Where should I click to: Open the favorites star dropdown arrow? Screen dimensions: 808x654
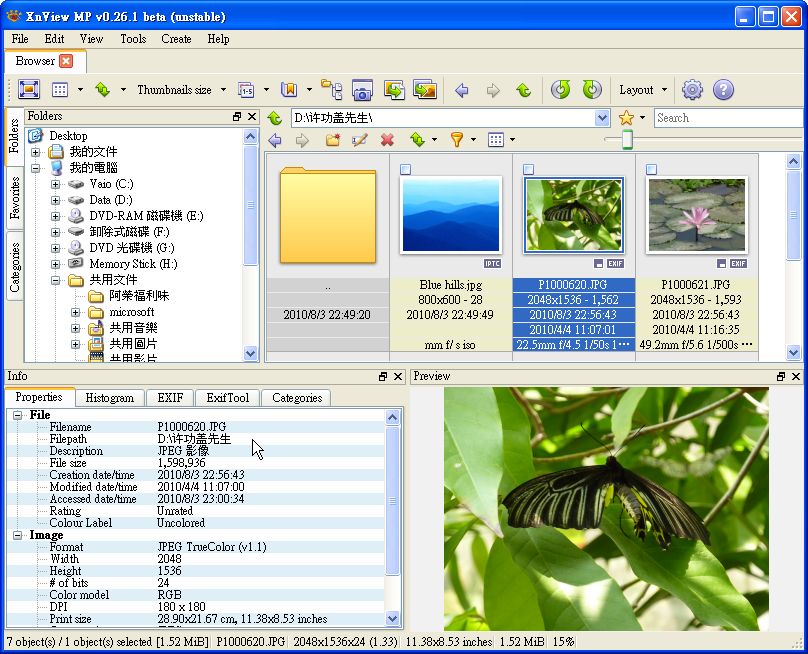[643, 118]
